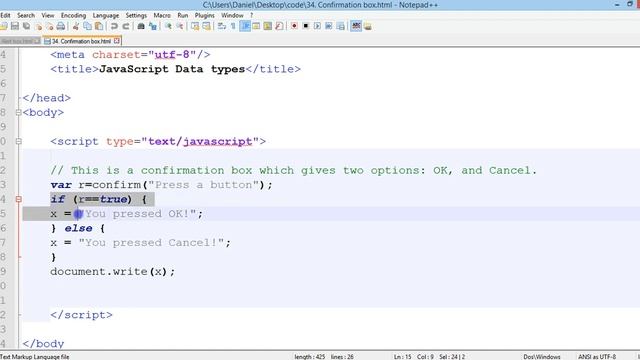Click the '"You pressed OK!"' string

coord(137,214)
